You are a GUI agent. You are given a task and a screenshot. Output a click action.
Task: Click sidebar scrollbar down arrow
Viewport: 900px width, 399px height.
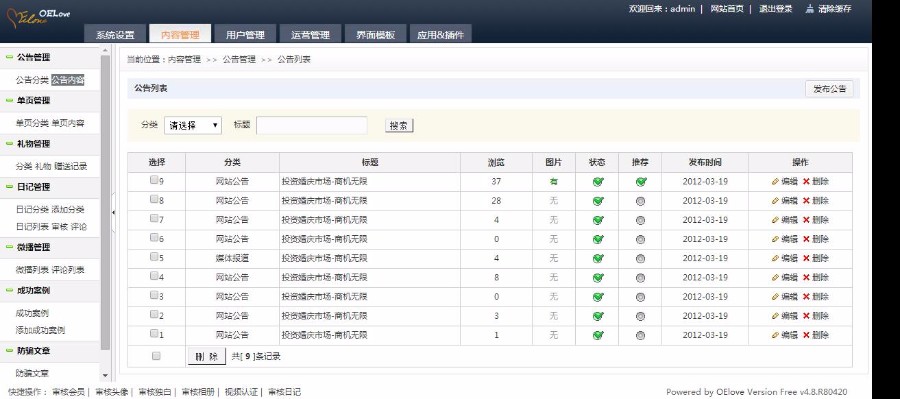tap(105, 375)
